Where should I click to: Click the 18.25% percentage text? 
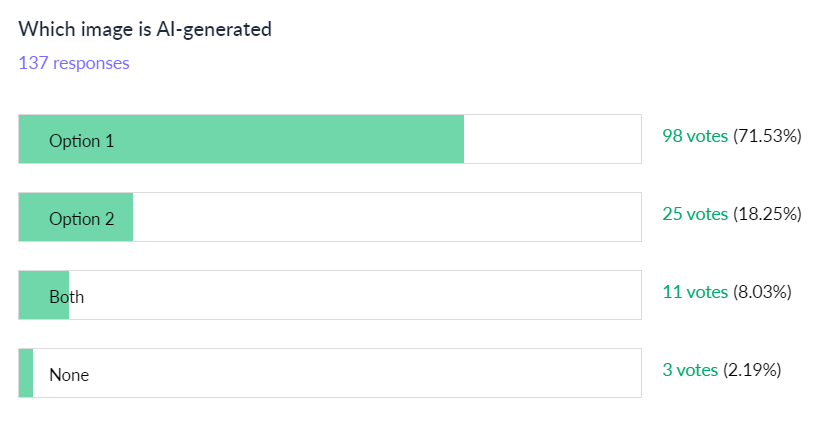pos(768,214)
